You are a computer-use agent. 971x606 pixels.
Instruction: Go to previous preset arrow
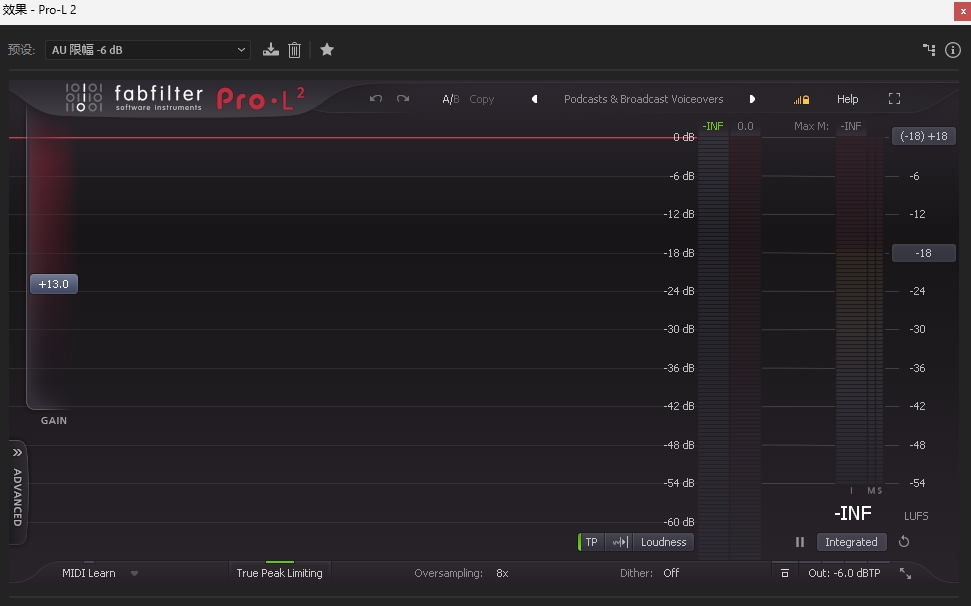[x=534, y=99]
